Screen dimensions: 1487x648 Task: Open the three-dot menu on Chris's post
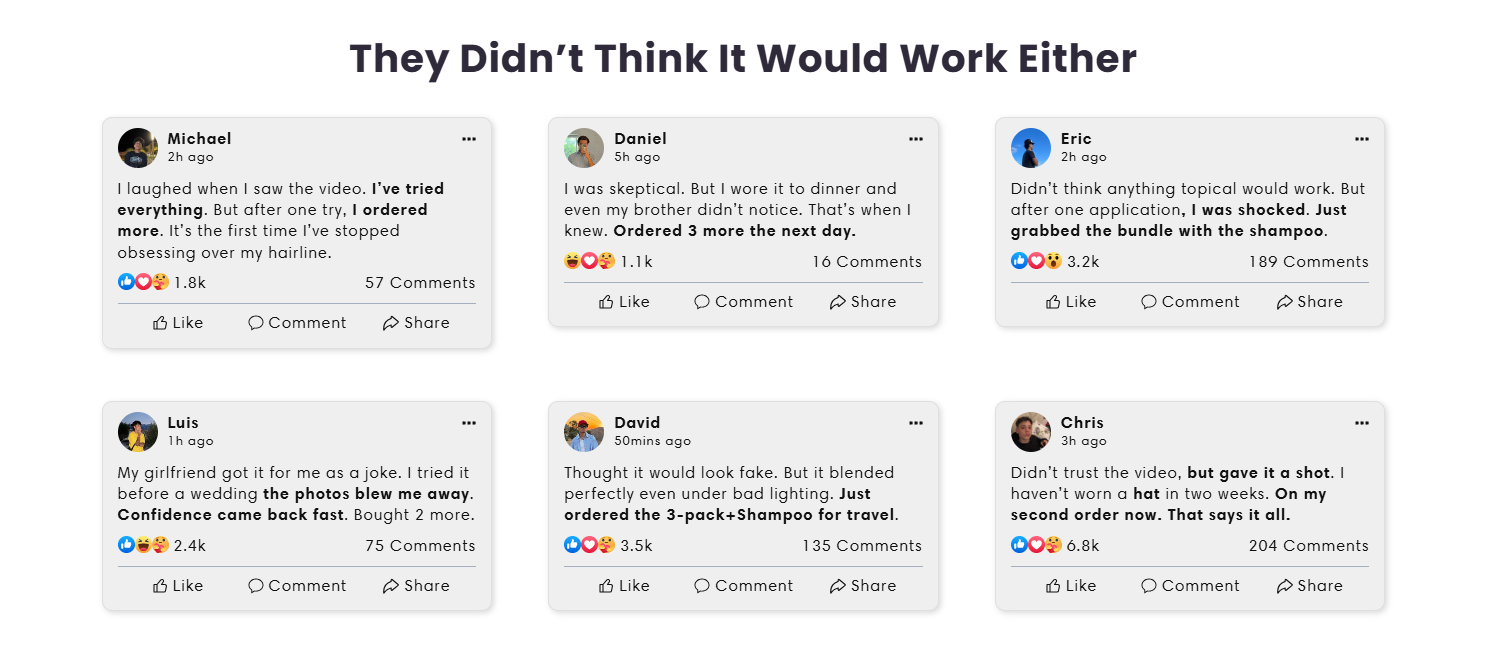1362,423
